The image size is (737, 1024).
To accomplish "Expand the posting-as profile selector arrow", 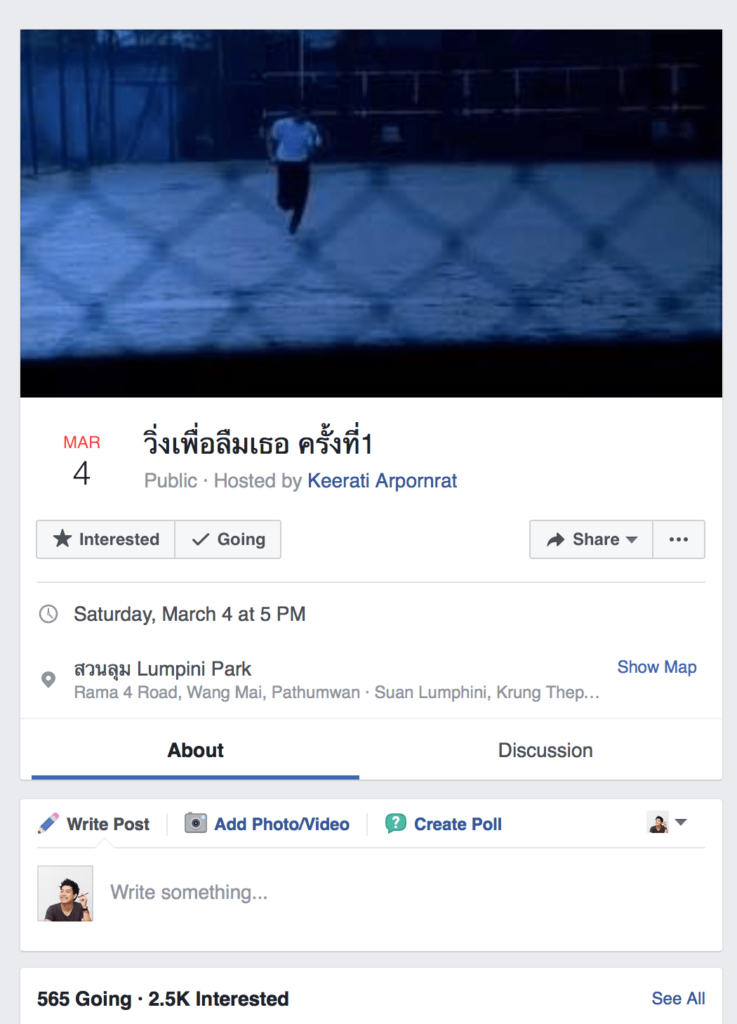I will 681,823.
